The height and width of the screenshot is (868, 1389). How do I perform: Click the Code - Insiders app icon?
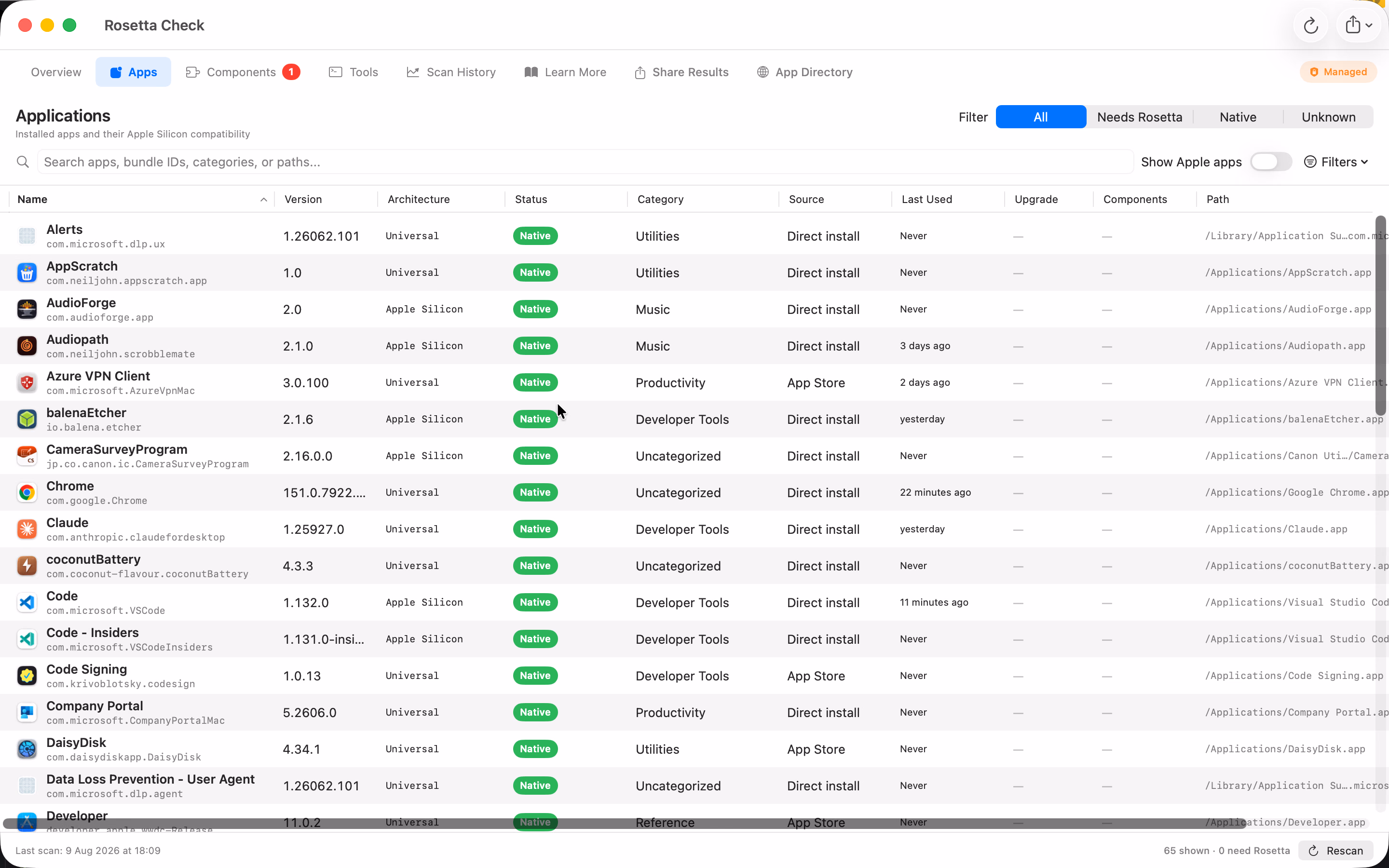click(27, 639)
